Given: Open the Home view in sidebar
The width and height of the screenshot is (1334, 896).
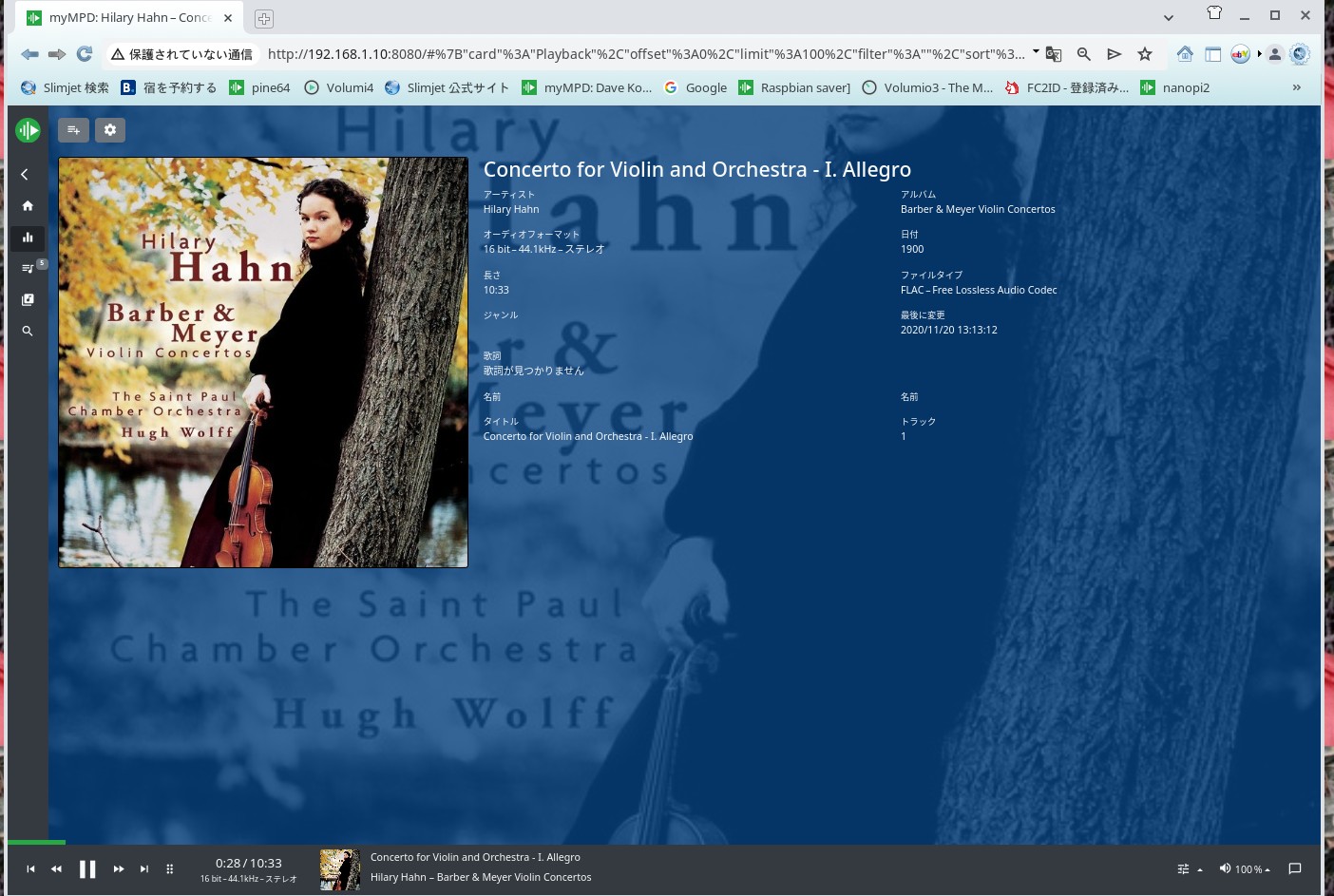Looking at the screenshot, I should pos(28,206).
